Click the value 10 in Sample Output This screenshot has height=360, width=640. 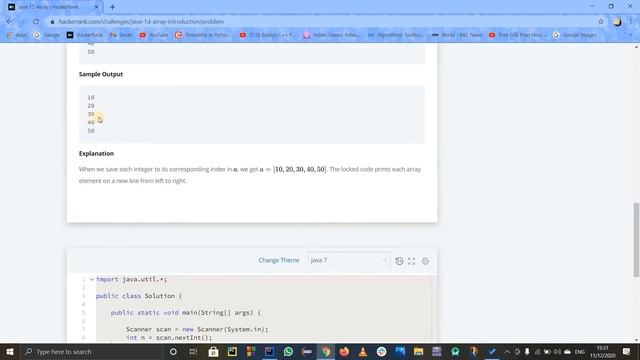click(91, 98)
